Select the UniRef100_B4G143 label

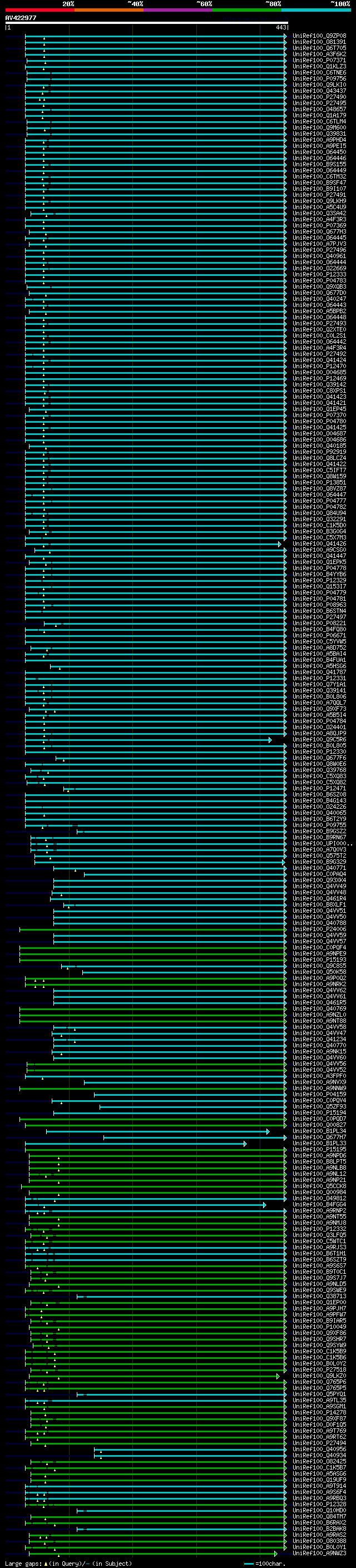(319, 800)
